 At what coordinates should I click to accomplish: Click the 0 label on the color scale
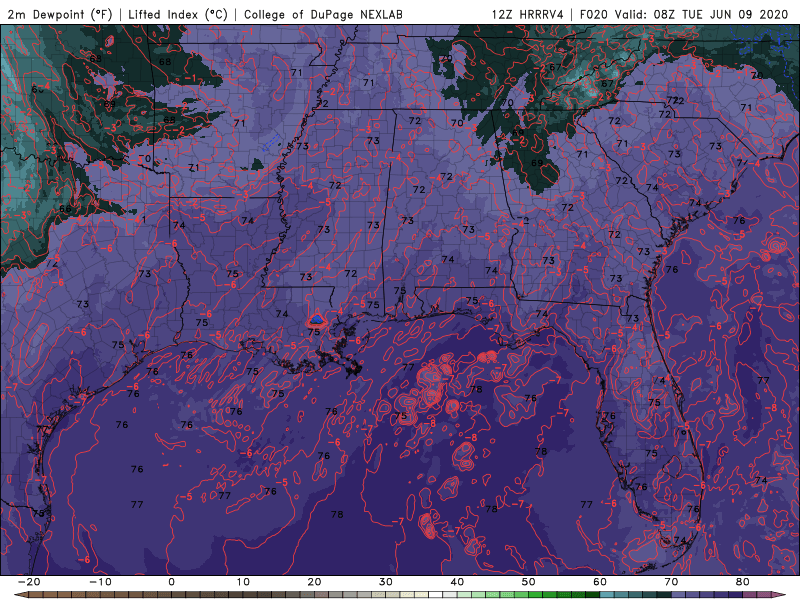click(171, 582)
